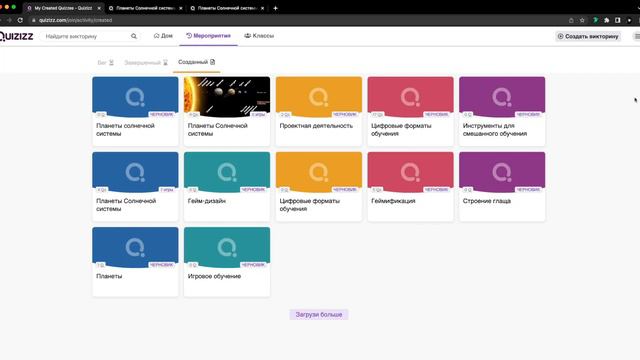
Task: Click ЧЕРНОВИК badge on Игровое обучение card
Action: coord(253,265)
